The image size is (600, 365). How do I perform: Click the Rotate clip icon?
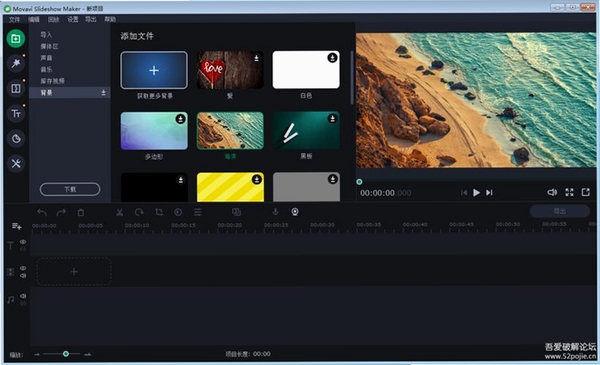pyautogui.click(x=139, y=212)
